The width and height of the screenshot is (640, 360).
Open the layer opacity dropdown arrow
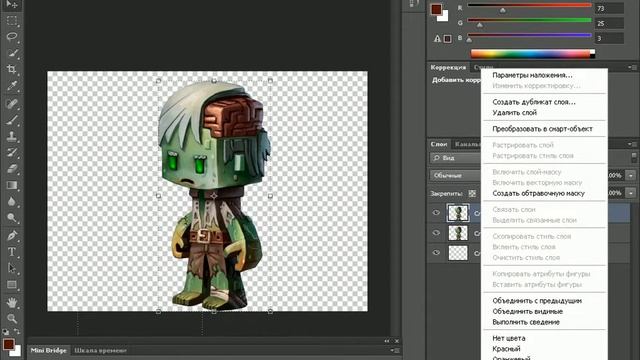pos(631,176)
